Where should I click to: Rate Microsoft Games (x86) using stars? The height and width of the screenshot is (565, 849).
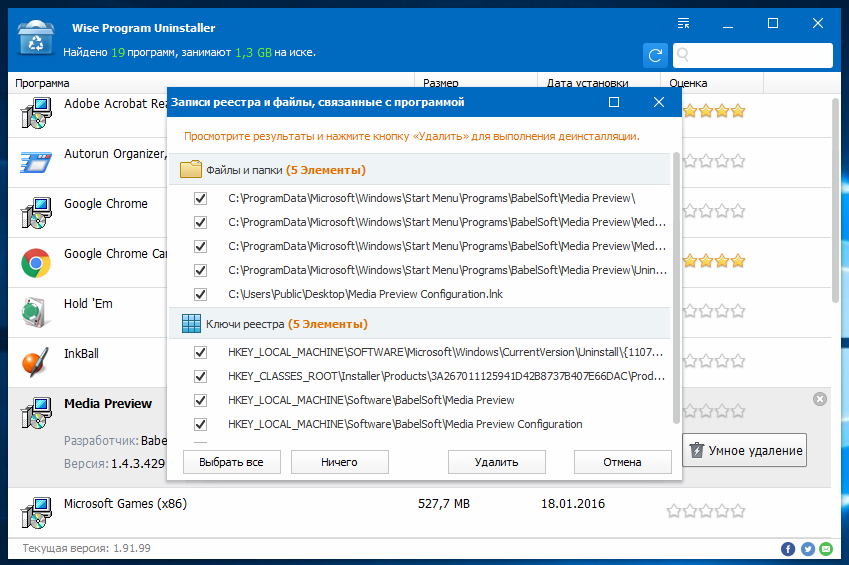(706, 511)
